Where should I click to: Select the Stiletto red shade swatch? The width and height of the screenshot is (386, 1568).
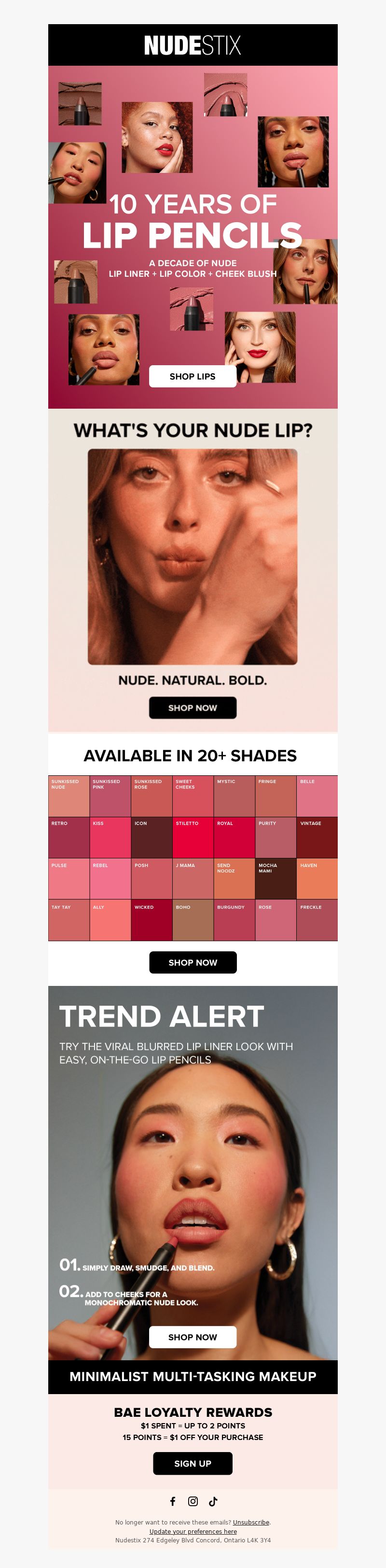click(x=193, y=838)
